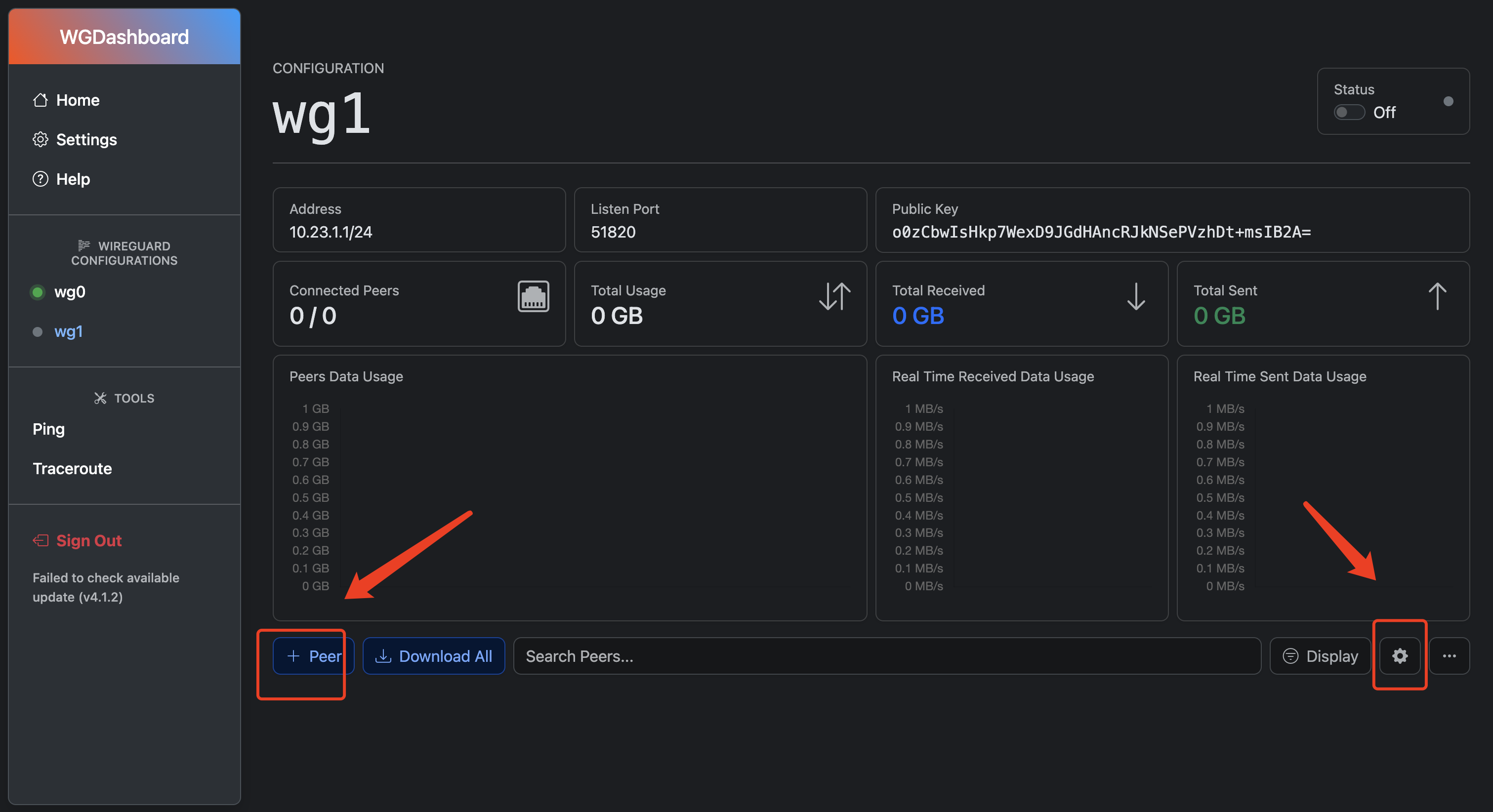The width and height of the screenshot is (1493, 812).
Task: Click the green status dot beside wg0
Action: [x=38, y=292]
